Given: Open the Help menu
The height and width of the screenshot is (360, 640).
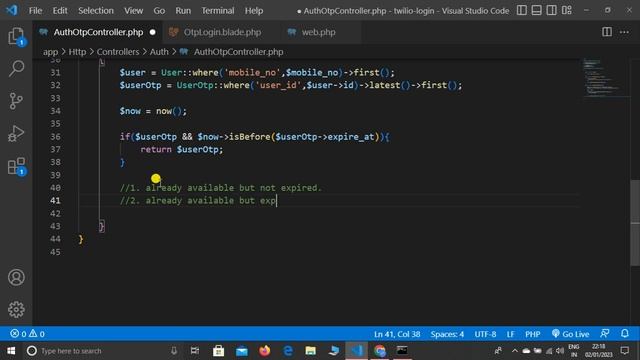Looking at the screenshot, I should click(x=253, y=11).
